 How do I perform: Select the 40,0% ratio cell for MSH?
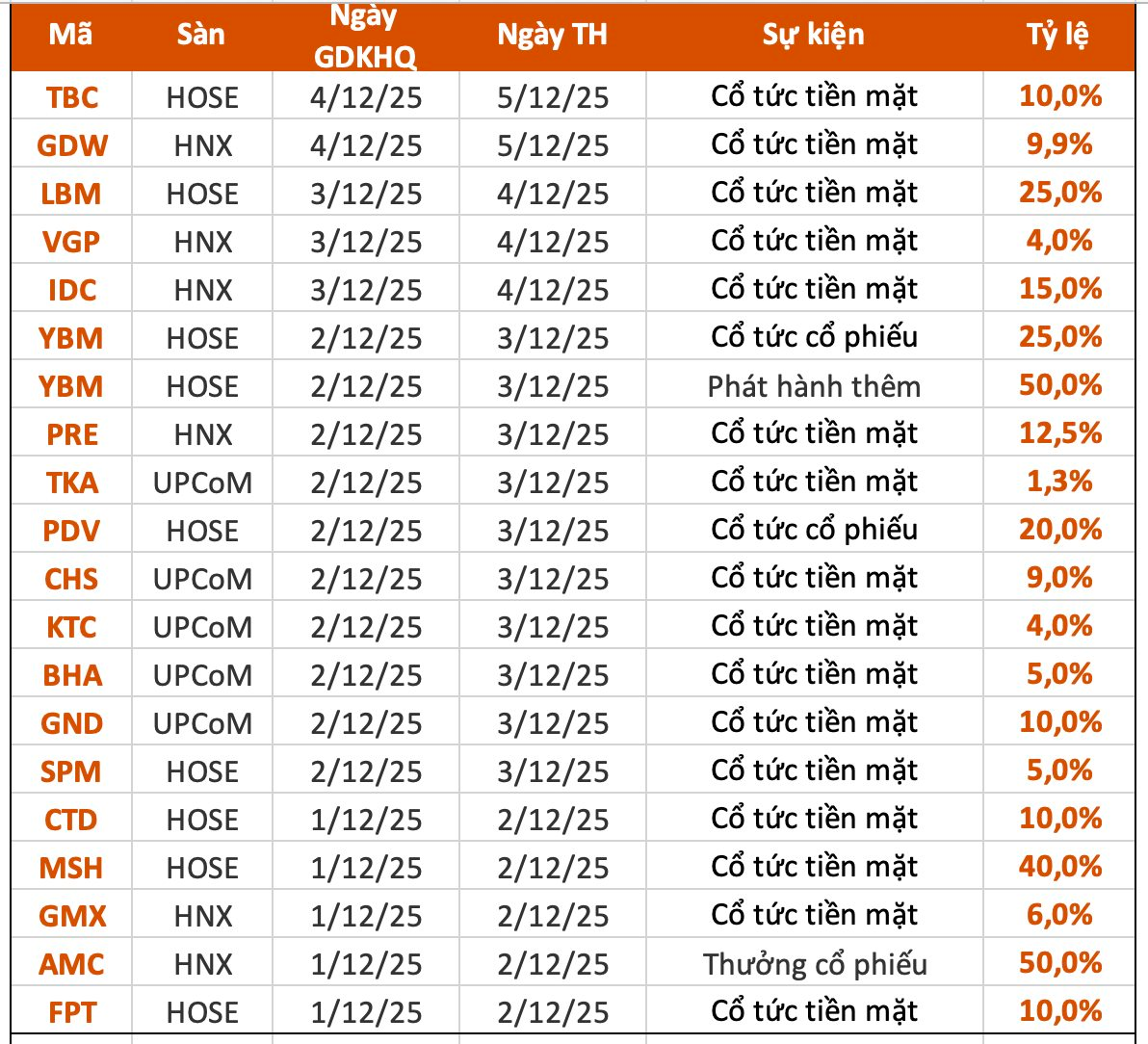(1059, 868)
